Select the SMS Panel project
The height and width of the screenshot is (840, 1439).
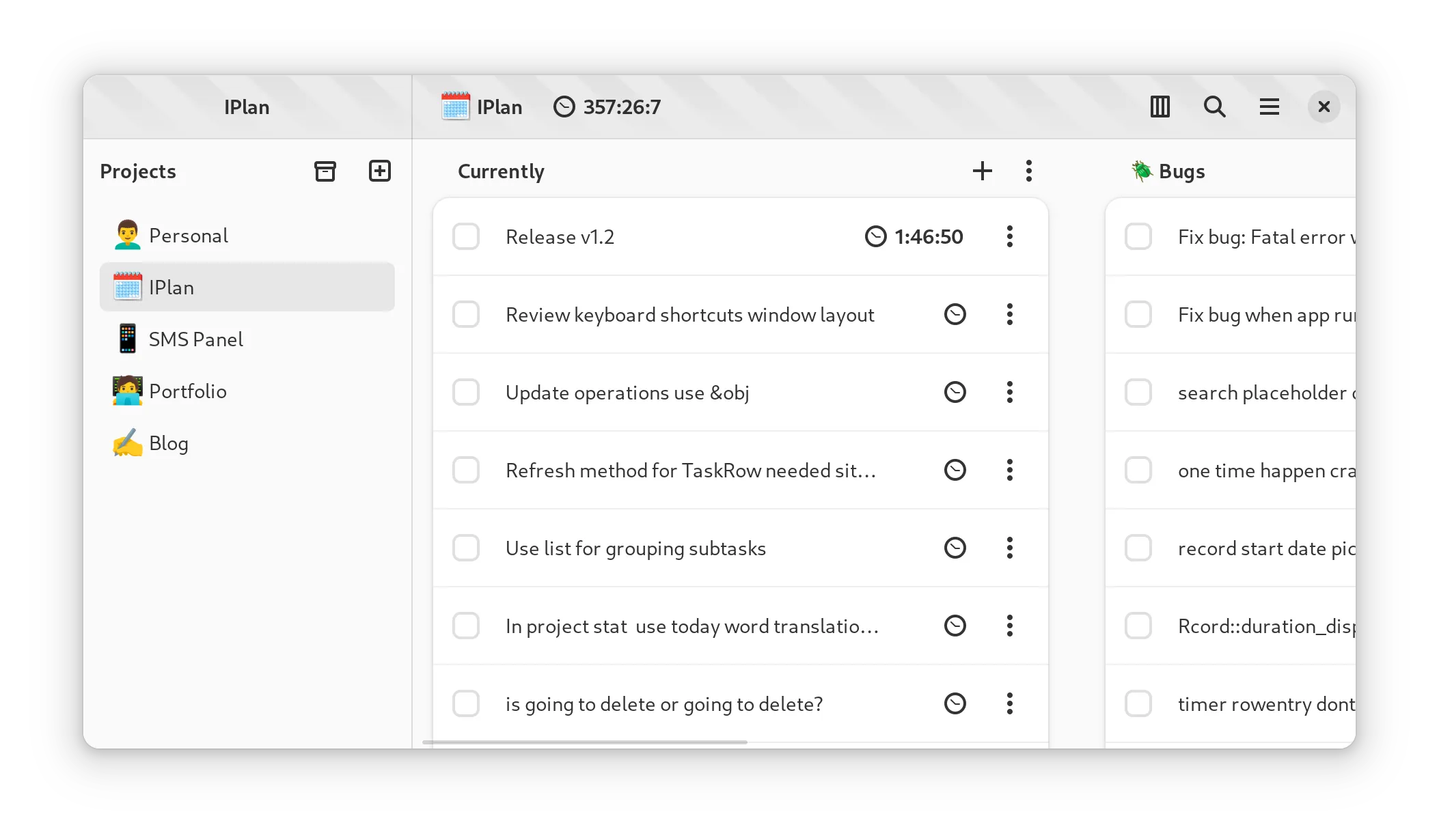pyautogui.click(x=195, y=339)
